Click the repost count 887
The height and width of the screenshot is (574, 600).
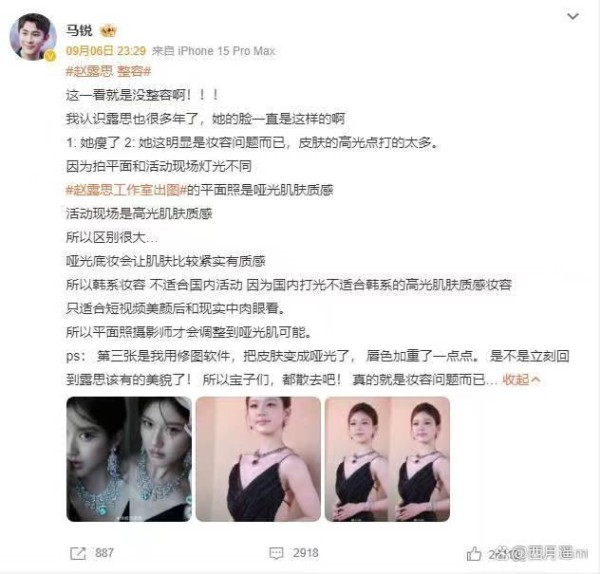(x=104, y=553)
